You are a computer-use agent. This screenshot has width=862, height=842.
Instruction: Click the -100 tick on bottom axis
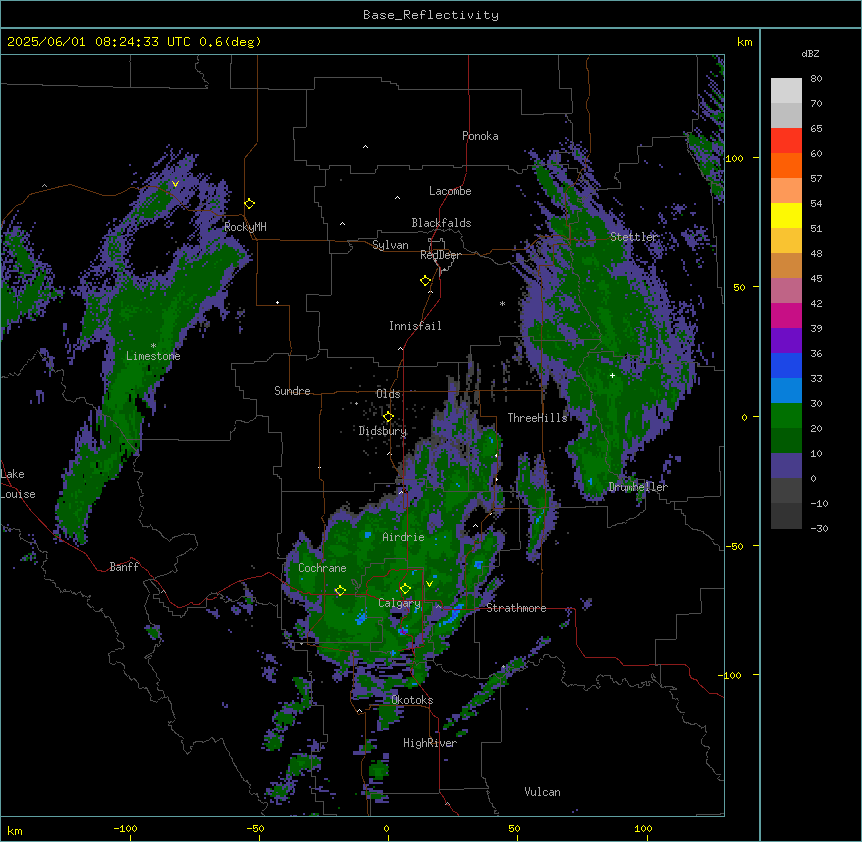pos(125,828)
